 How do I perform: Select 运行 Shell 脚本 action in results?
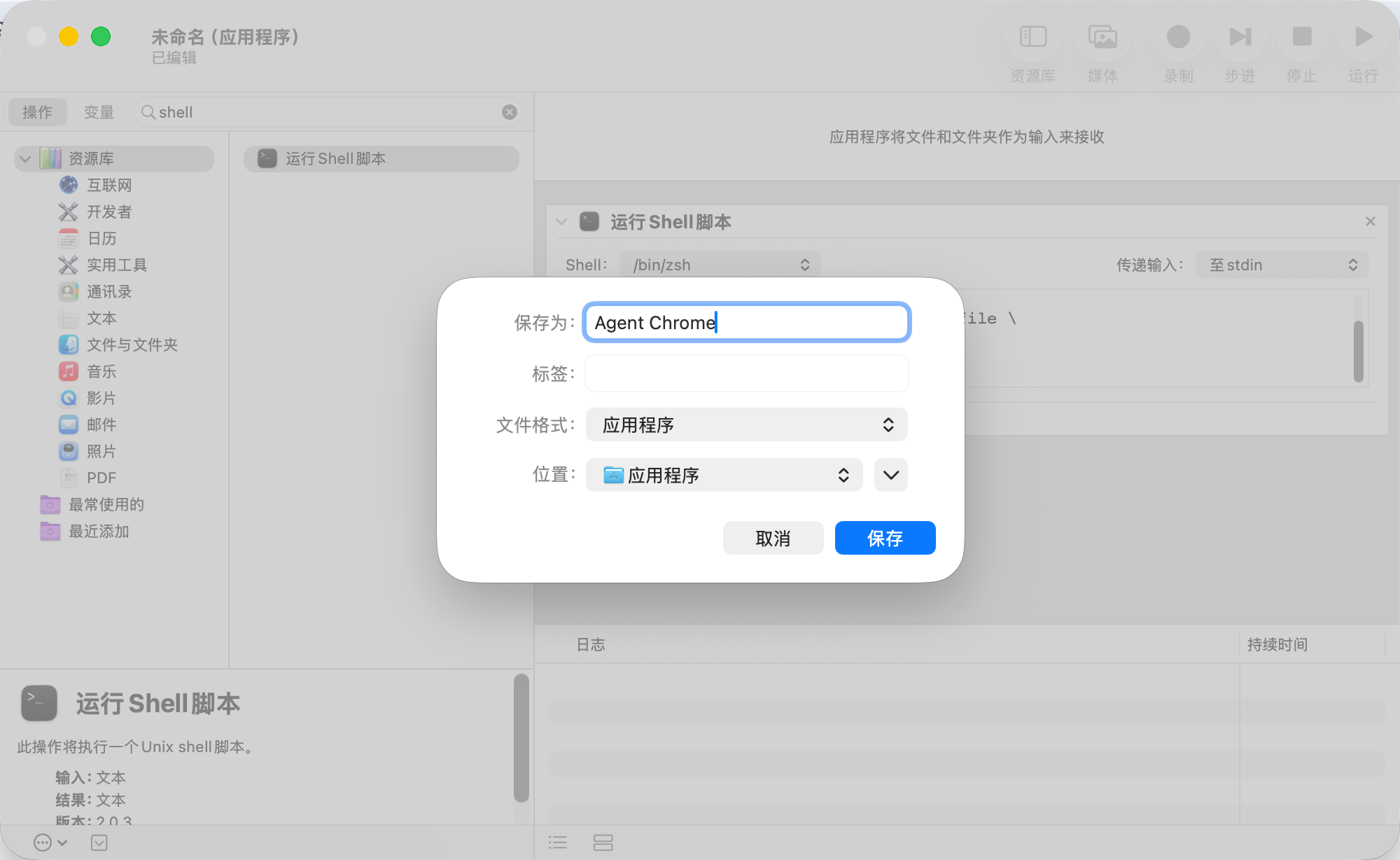point(381,159)
